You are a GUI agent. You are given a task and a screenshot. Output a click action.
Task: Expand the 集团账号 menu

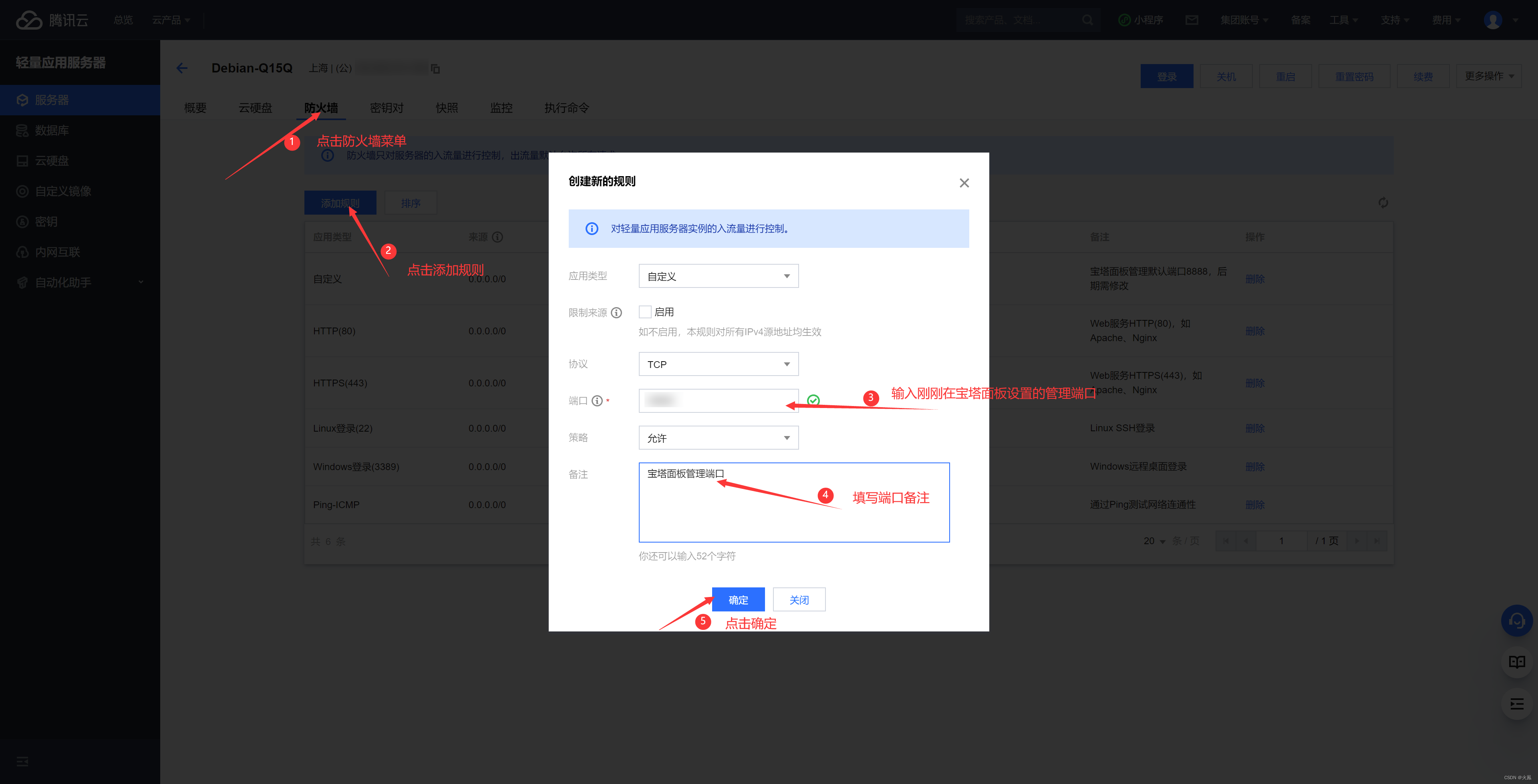click(1244, 20)
